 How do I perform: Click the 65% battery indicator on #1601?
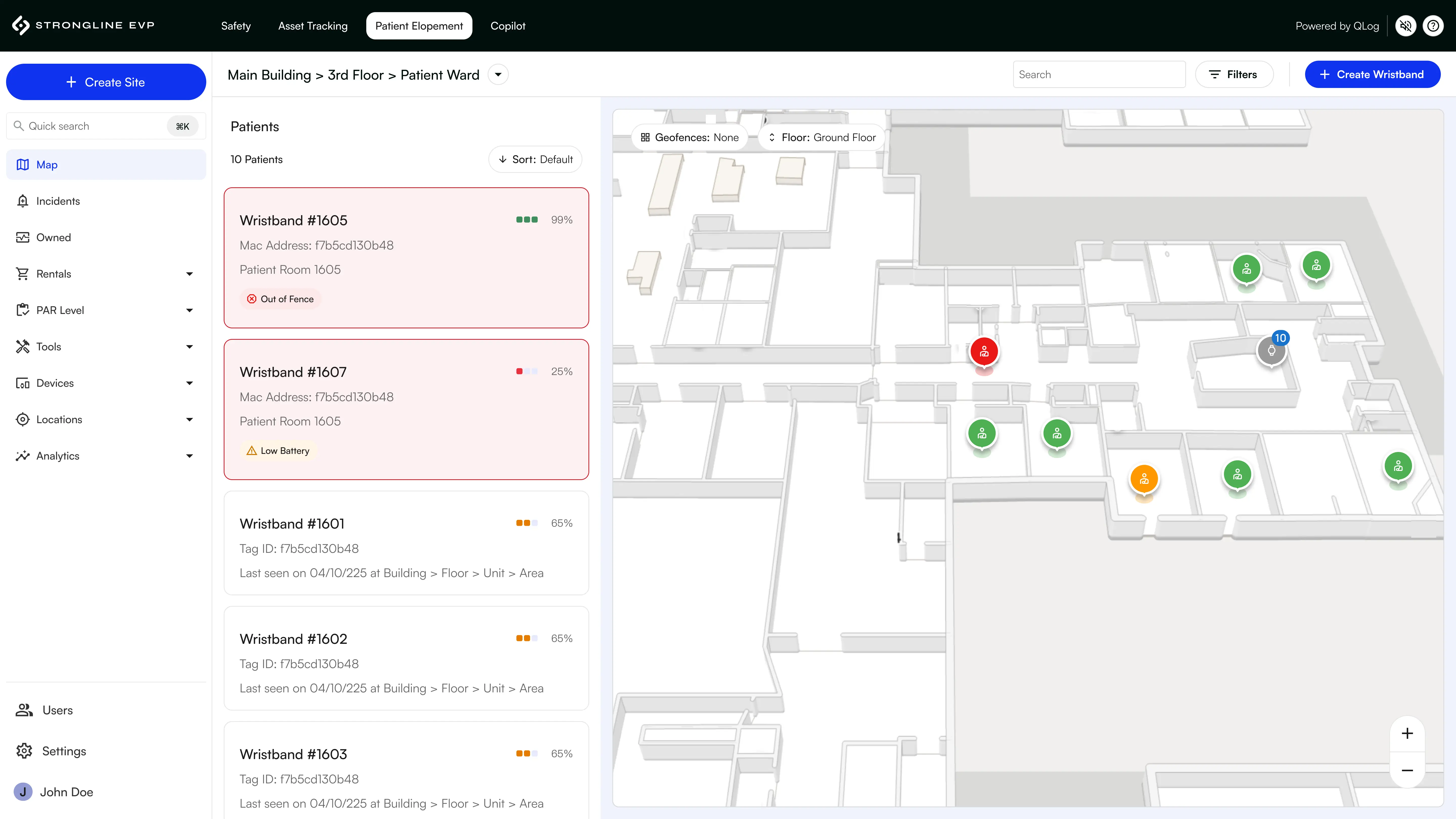(x=544, y=524)
